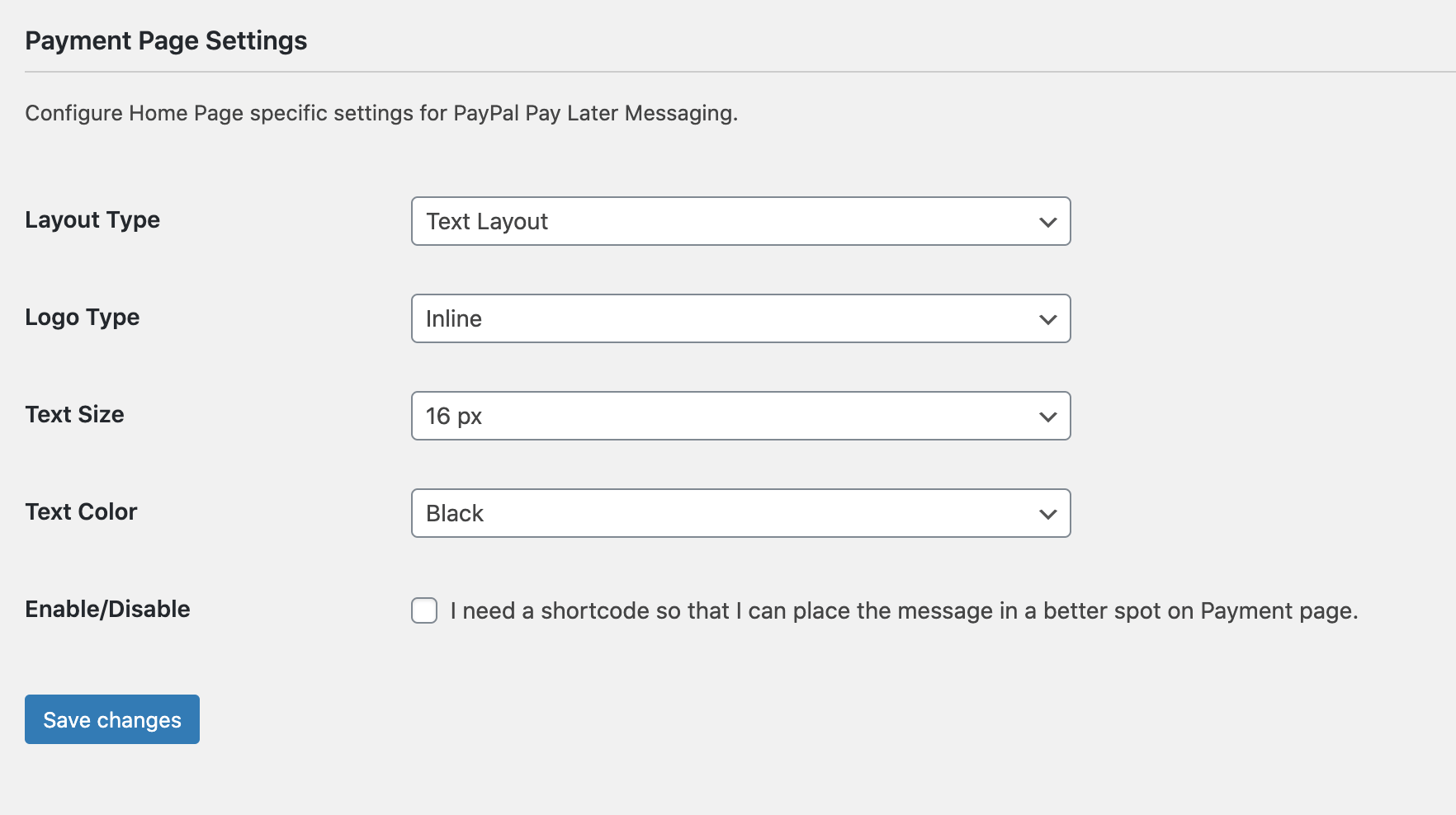Click the PayPal Pay Later Messaging description text
The image size is (1456, 815).
tap(381, 113)
